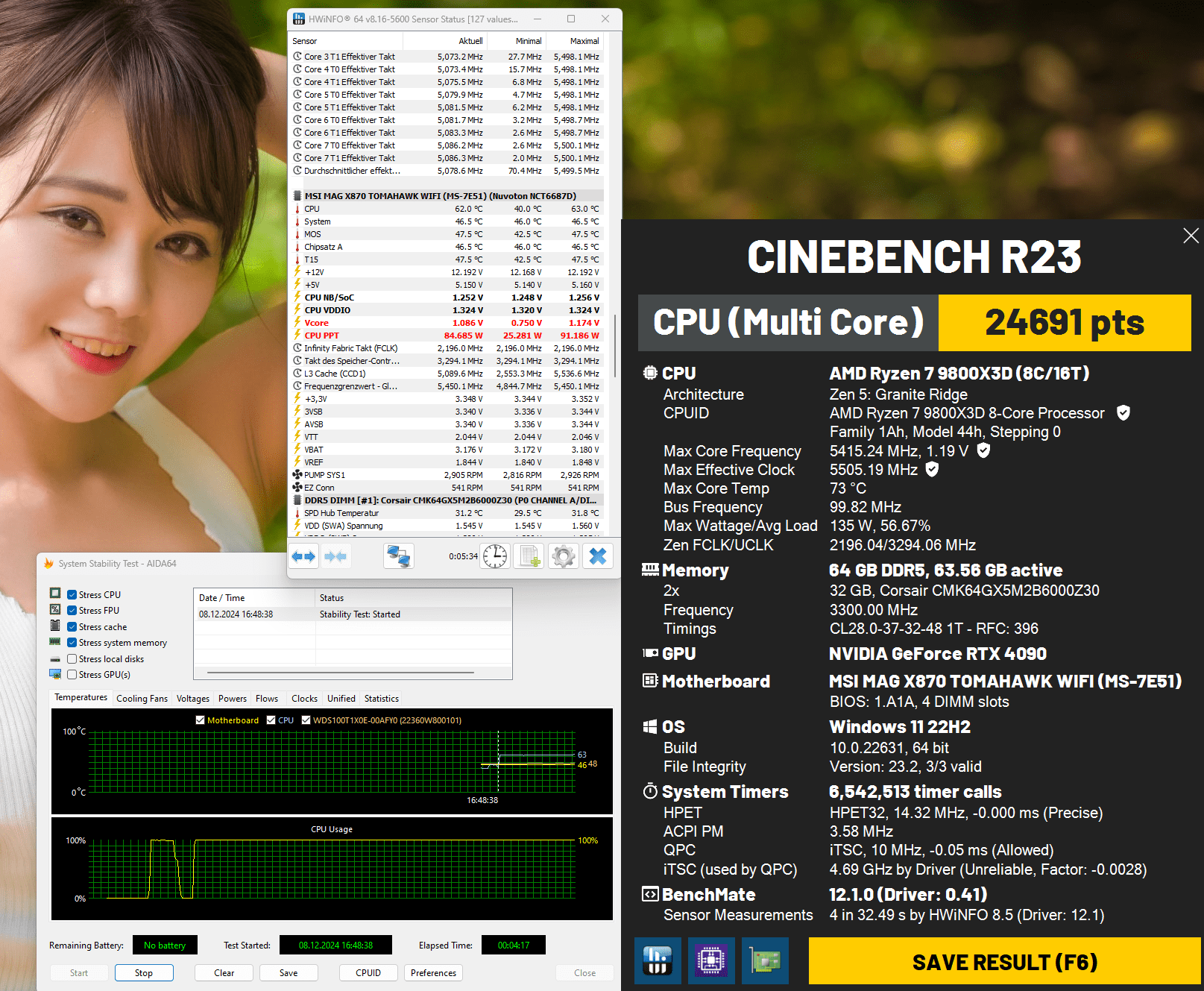Click BenchMate System Timers stopwatch icon

(650, 791)
